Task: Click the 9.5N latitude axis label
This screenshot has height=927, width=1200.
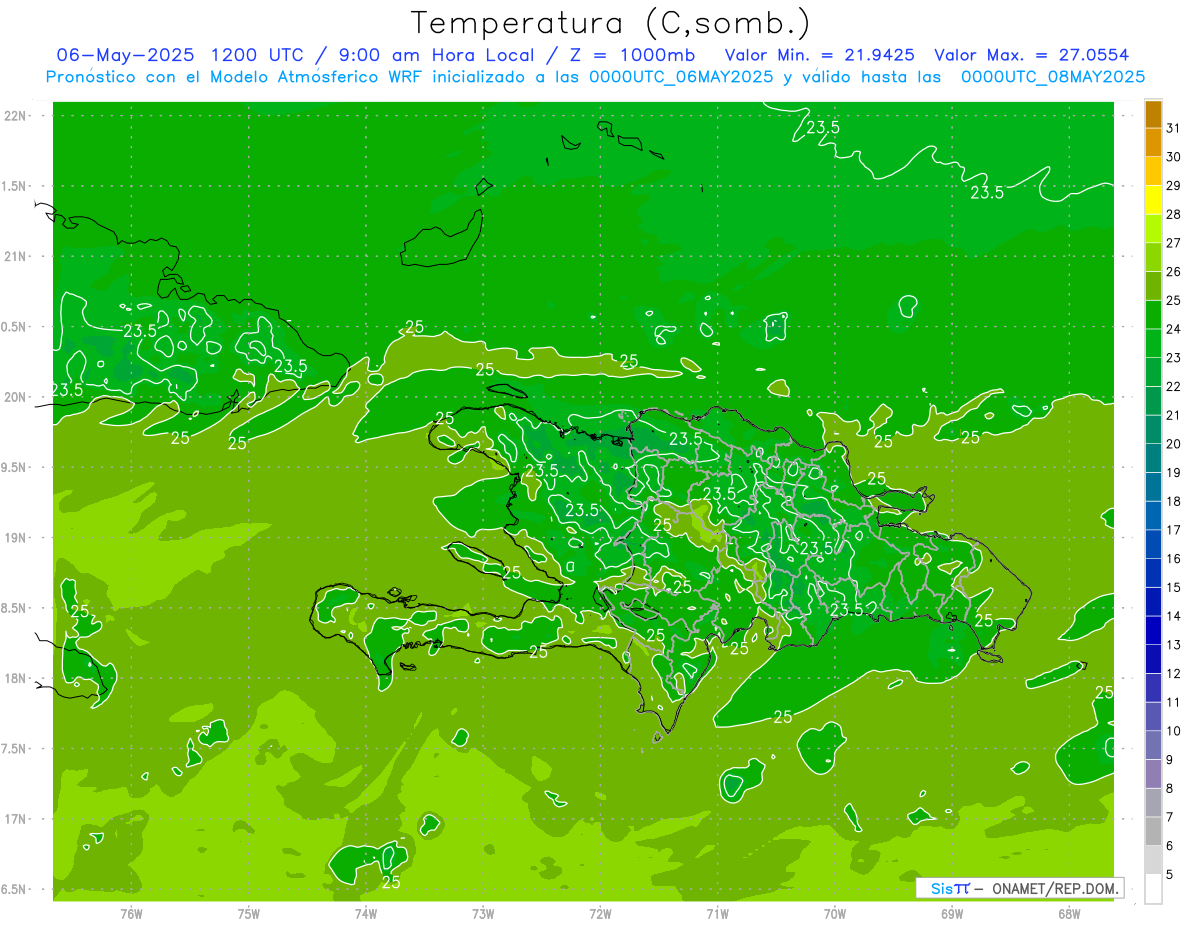Action: click(x=16, y=467)
